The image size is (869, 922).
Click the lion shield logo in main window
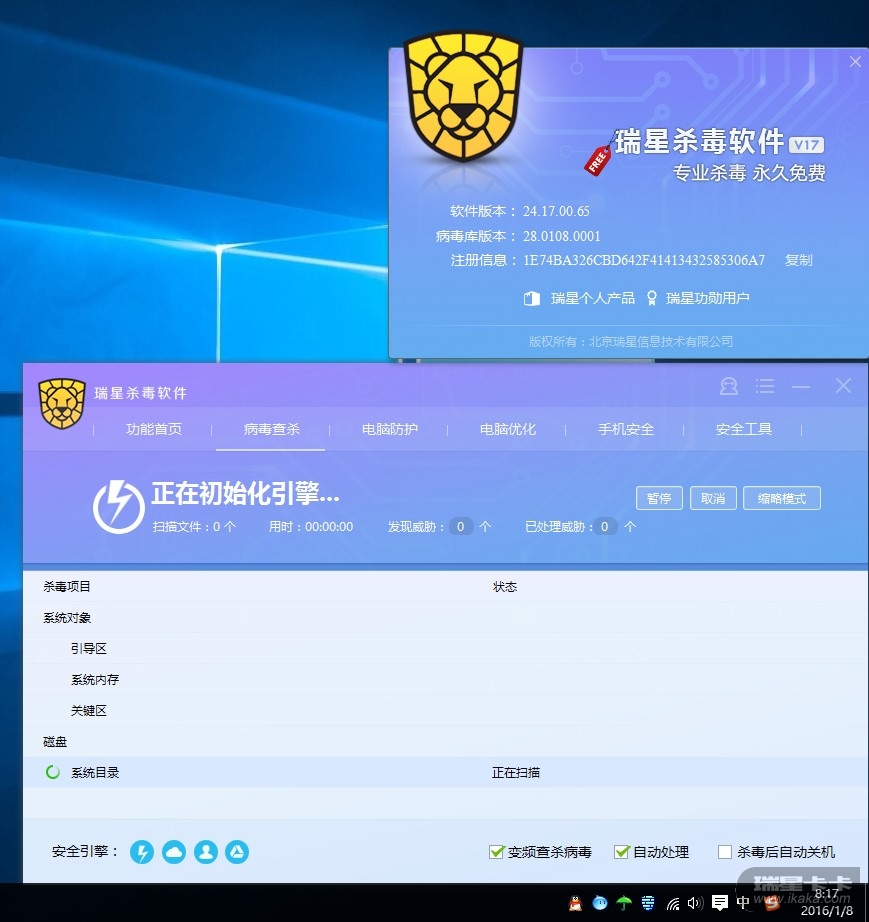point(62,403)
